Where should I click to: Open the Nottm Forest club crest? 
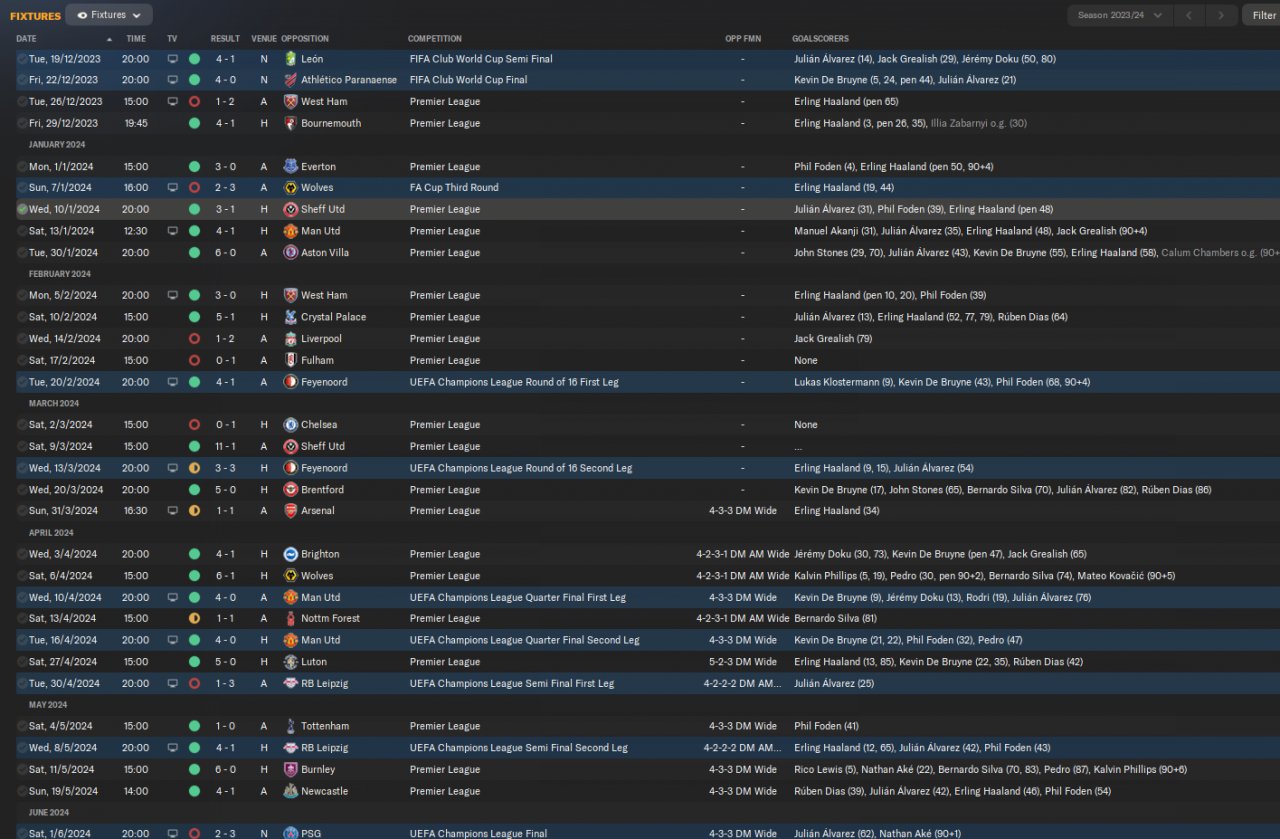coord(290,619)
